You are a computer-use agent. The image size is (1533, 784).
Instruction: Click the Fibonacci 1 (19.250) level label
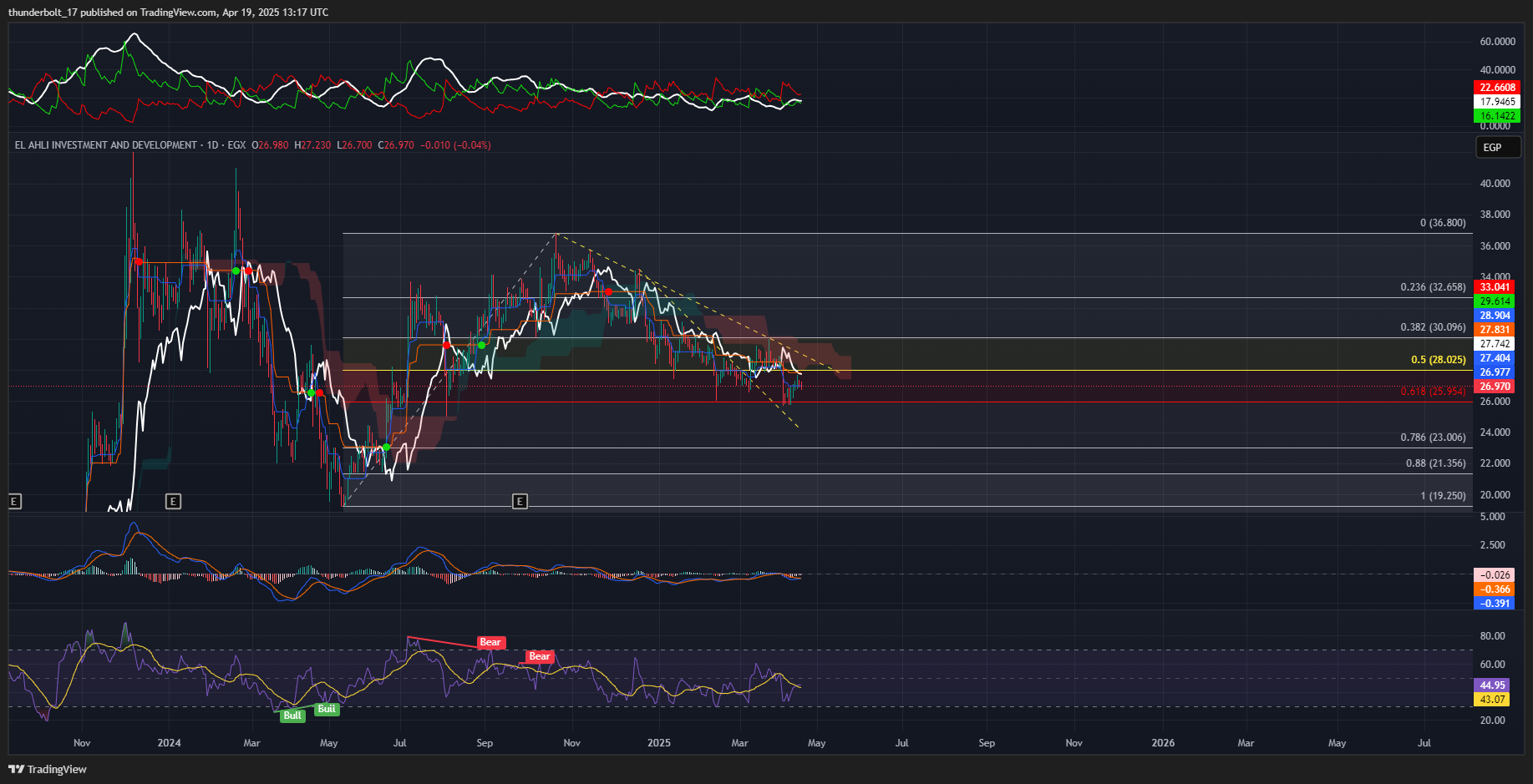pyautogui.click(x=1443, y=496)
